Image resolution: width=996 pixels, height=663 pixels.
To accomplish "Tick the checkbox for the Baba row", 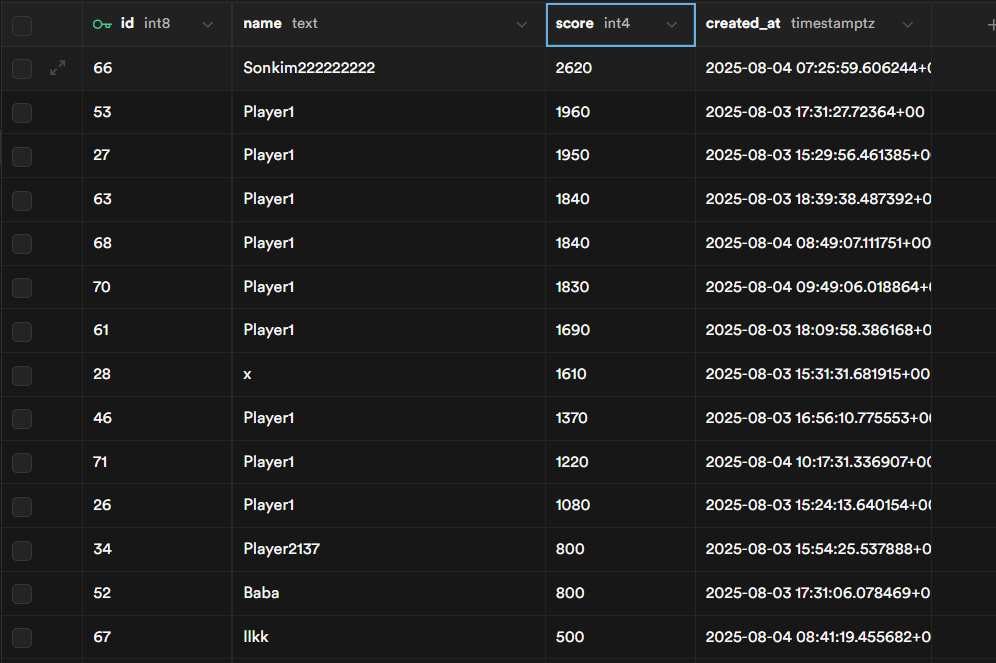I will (22, 593).
